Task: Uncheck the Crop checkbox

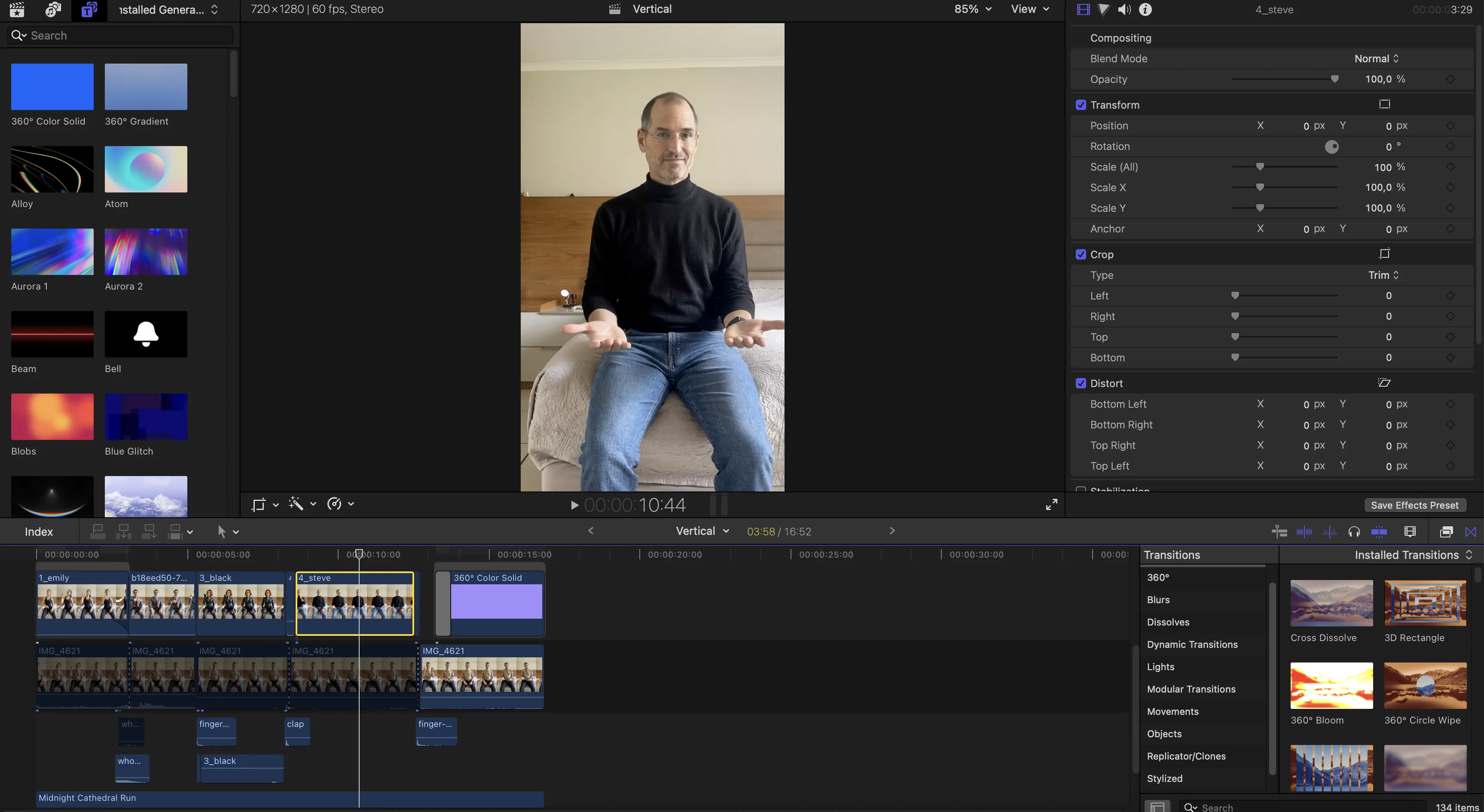Action: click(x=1081, y=254)
